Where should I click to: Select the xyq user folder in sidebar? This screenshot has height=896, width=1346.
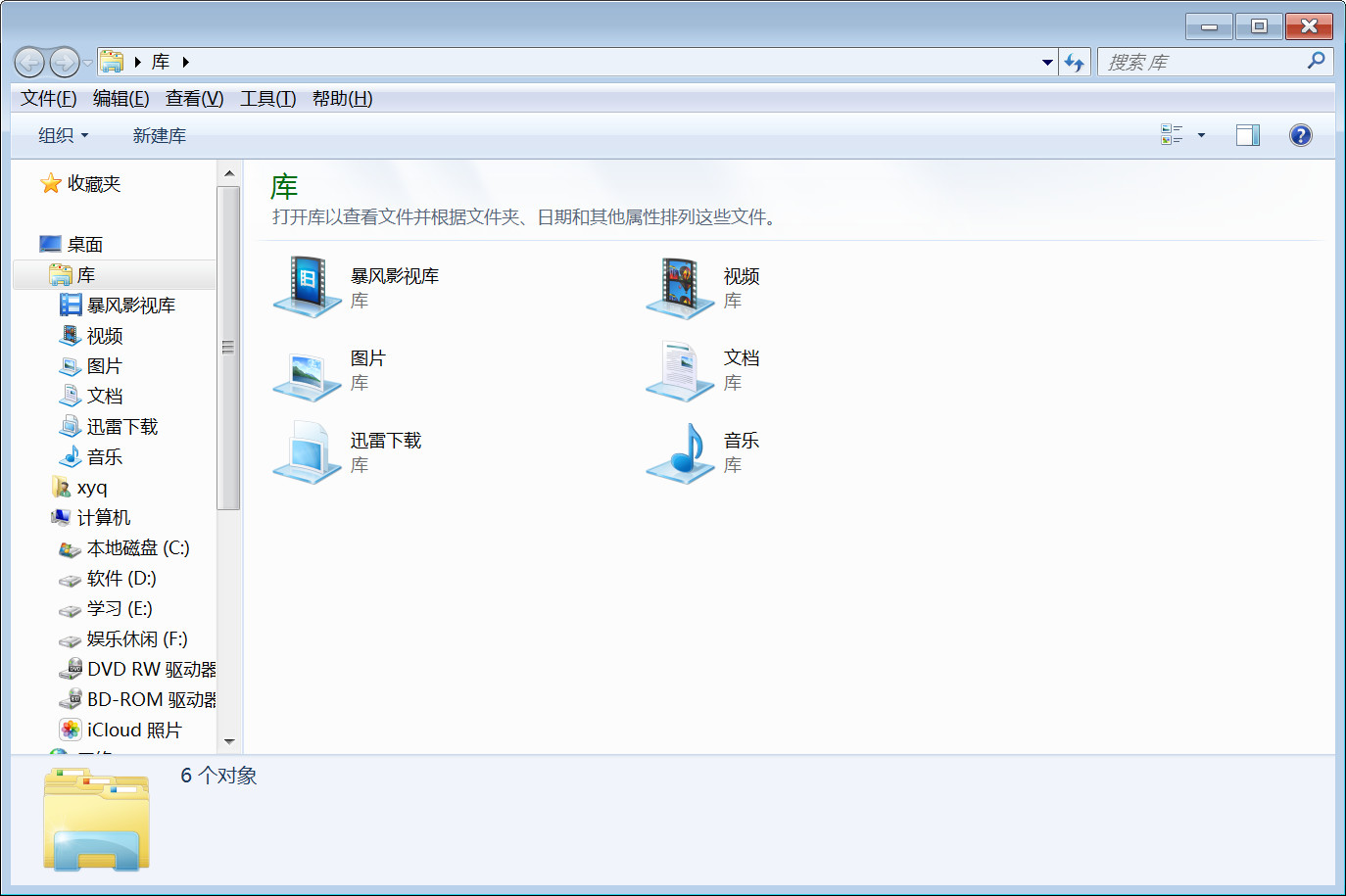[79, 488]
